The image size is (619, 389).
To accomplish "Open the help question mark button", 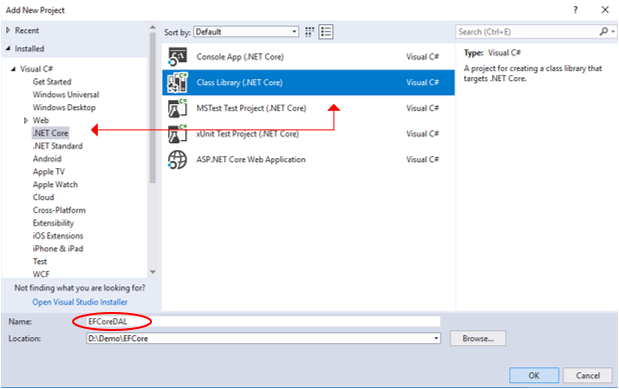I will click(575, 10).
